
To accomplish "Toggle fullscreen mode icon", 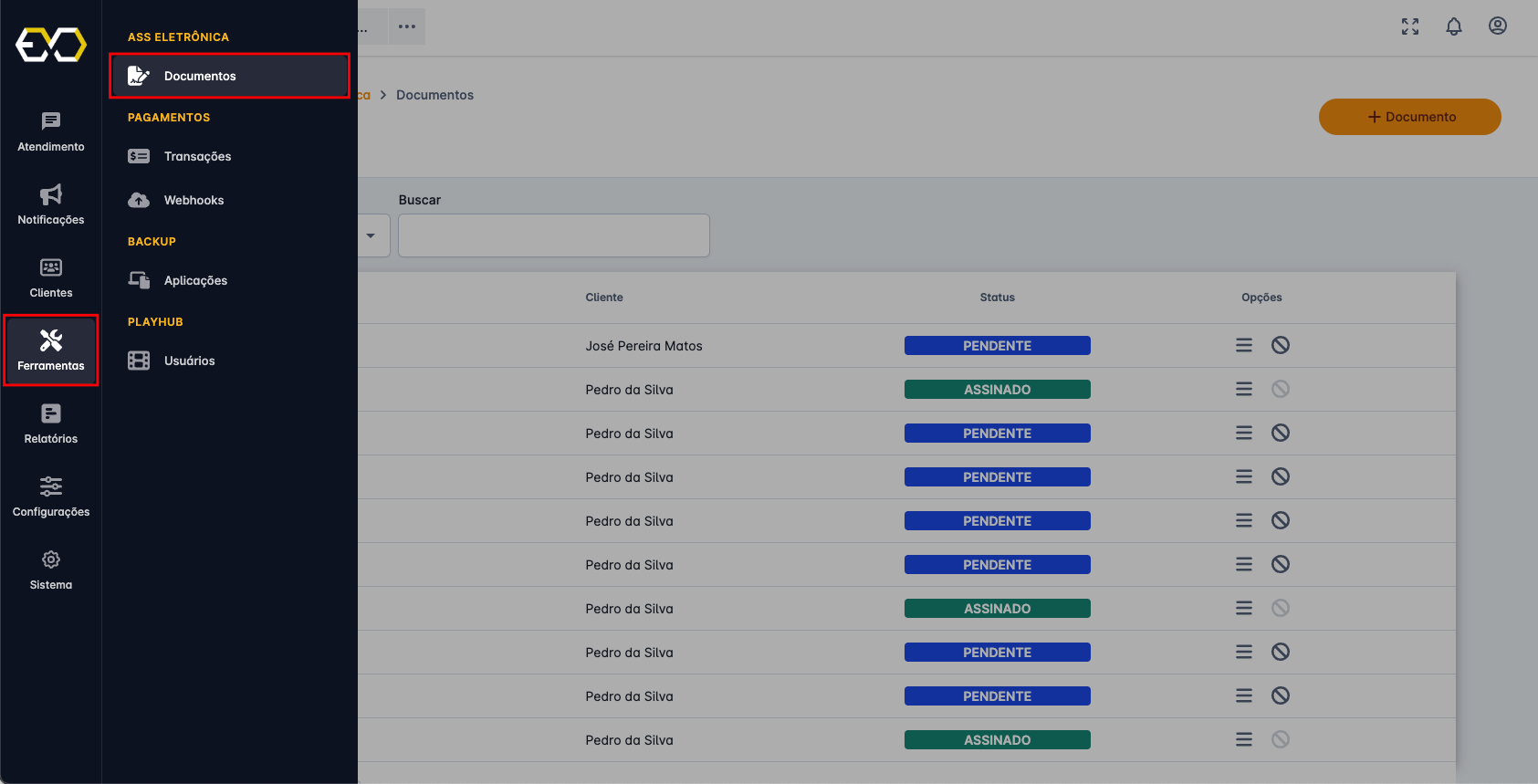I will click(1410, 26).
